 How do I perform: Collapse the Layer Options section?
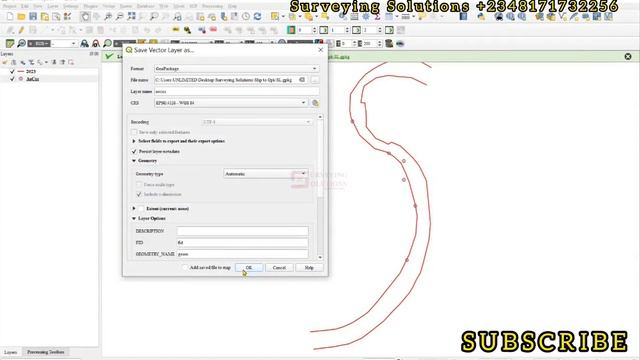coord(133,218)
